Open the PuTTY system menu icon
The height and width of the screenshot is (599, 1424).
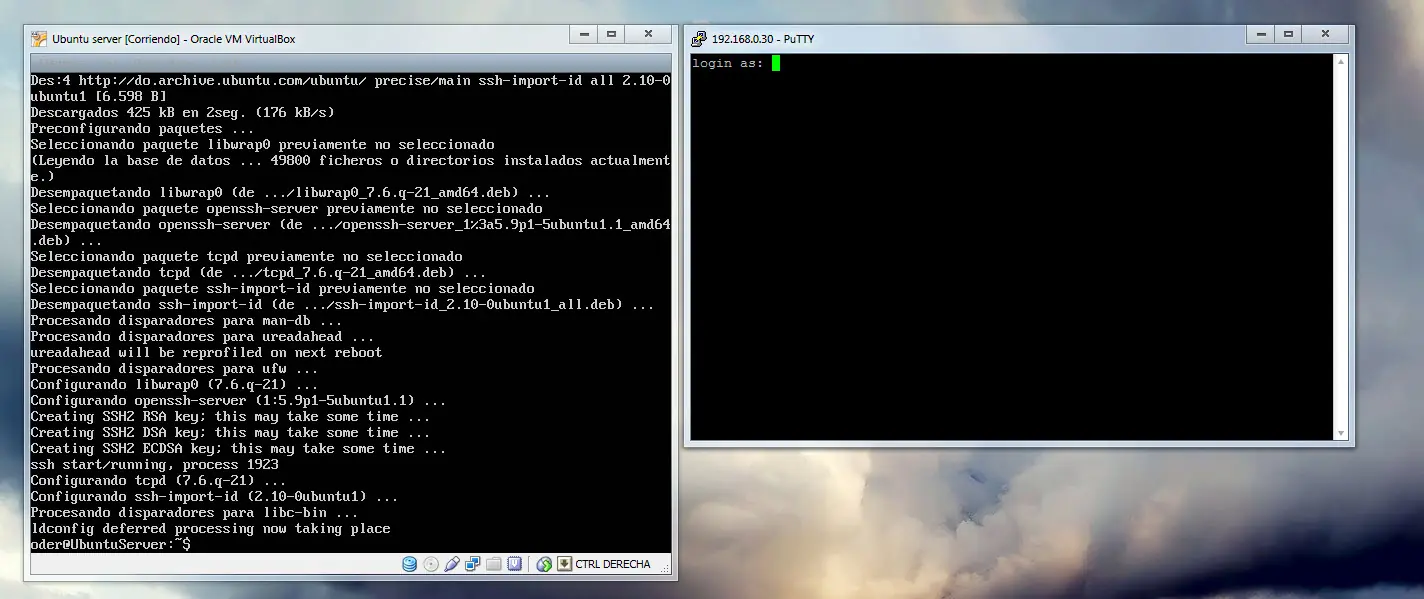tap(699, 39)
